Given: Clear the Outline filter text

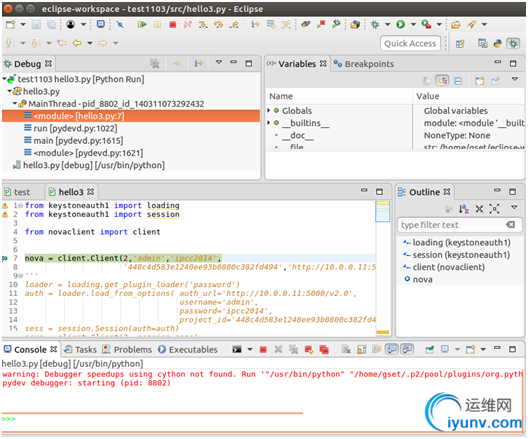Looking at the screenshot, I should [511, 225].
